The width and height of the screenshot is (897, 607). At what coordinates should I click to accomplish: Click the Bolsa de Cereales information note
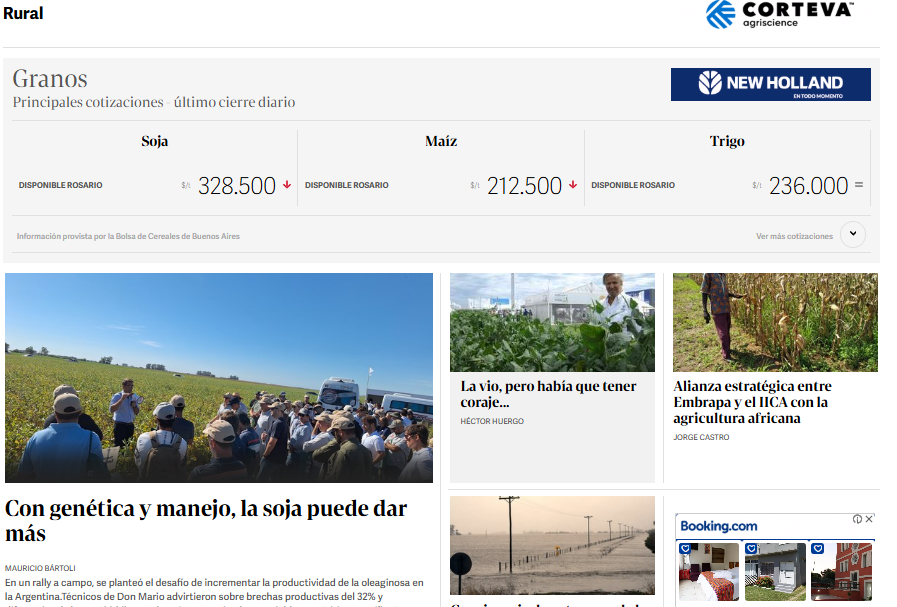[x=128, y=236]
